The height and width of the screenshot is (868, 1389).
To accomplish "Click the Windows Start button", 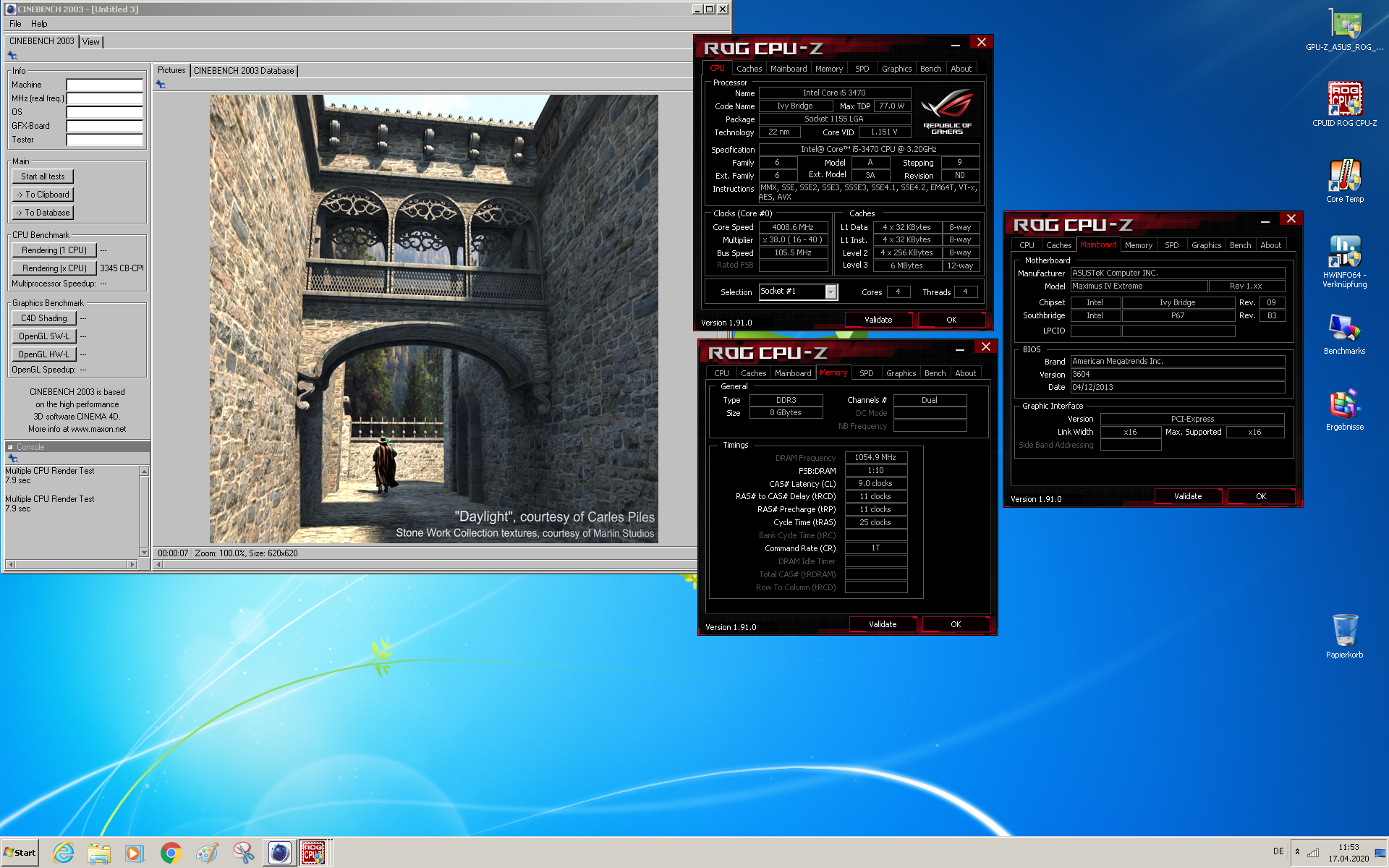I will point(20,853).
